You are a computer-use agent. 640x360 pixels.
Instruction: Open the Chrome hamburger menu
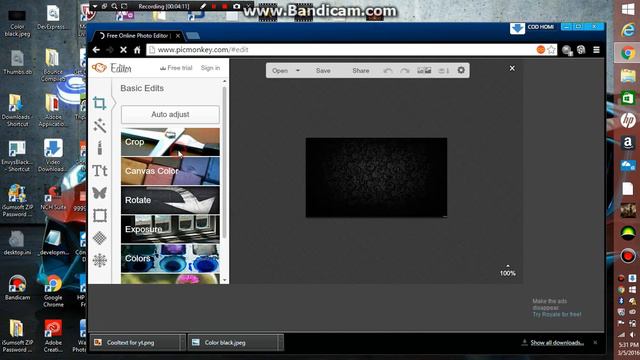pyautogui.click(x=596, y=50)
